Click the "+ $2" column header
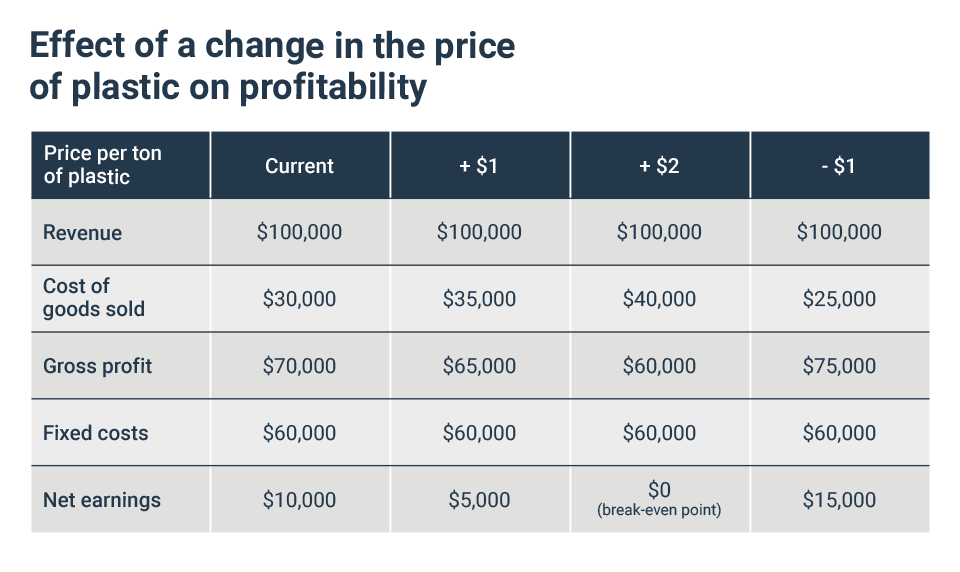The width and height of the screenshot is (960, 572). coord(659,166)
